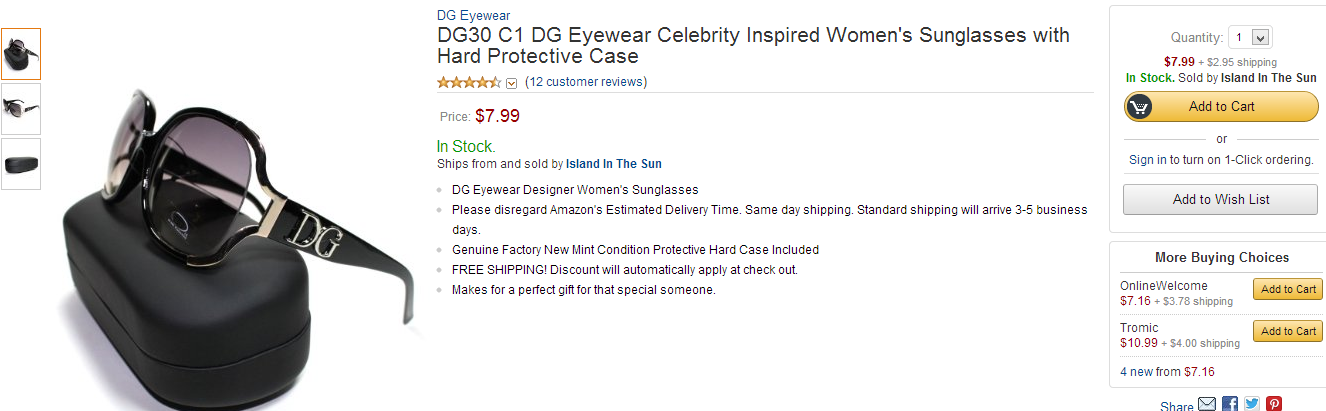
Task: Open the "4 new from $7.16" link
Action: coord(1167,372)
